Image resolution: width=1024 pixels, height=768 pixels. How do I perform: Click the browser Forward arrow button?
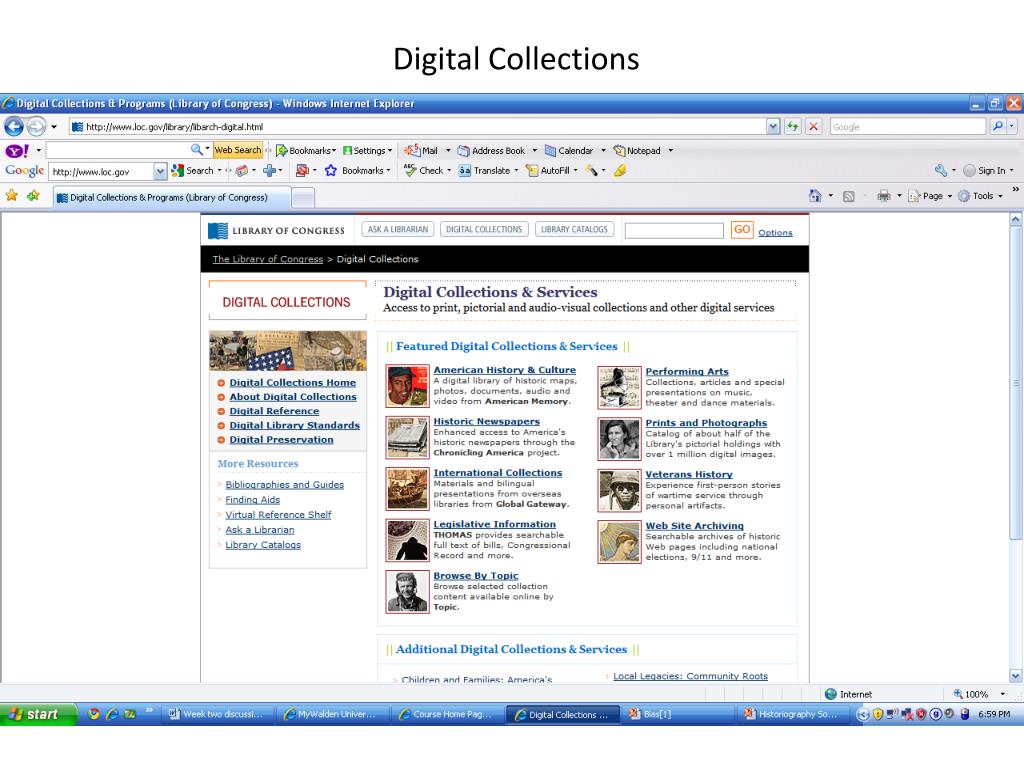pos(37,126)
